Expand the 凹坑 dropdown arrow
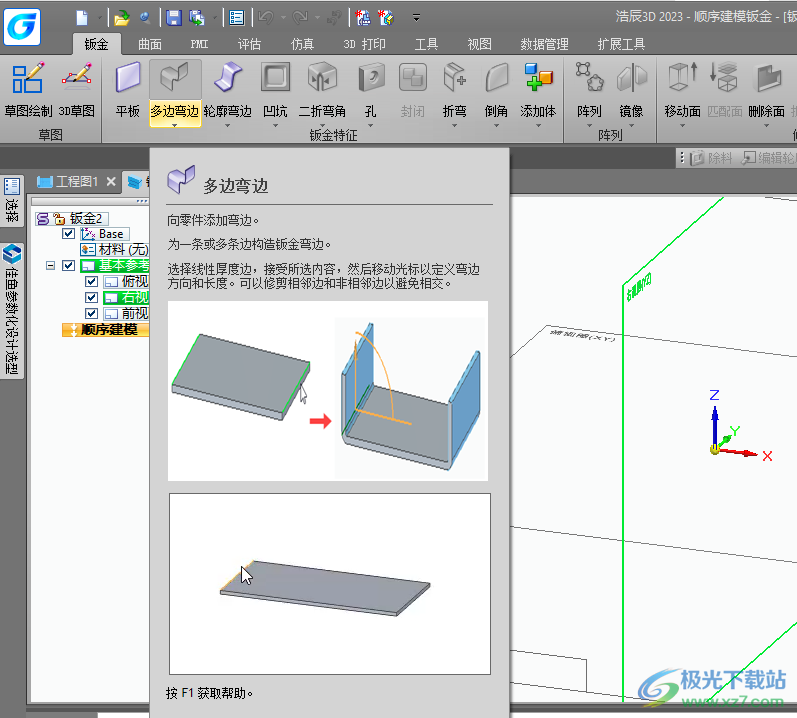This screenshot has height=718, width=797. click(x=275, y=124)
